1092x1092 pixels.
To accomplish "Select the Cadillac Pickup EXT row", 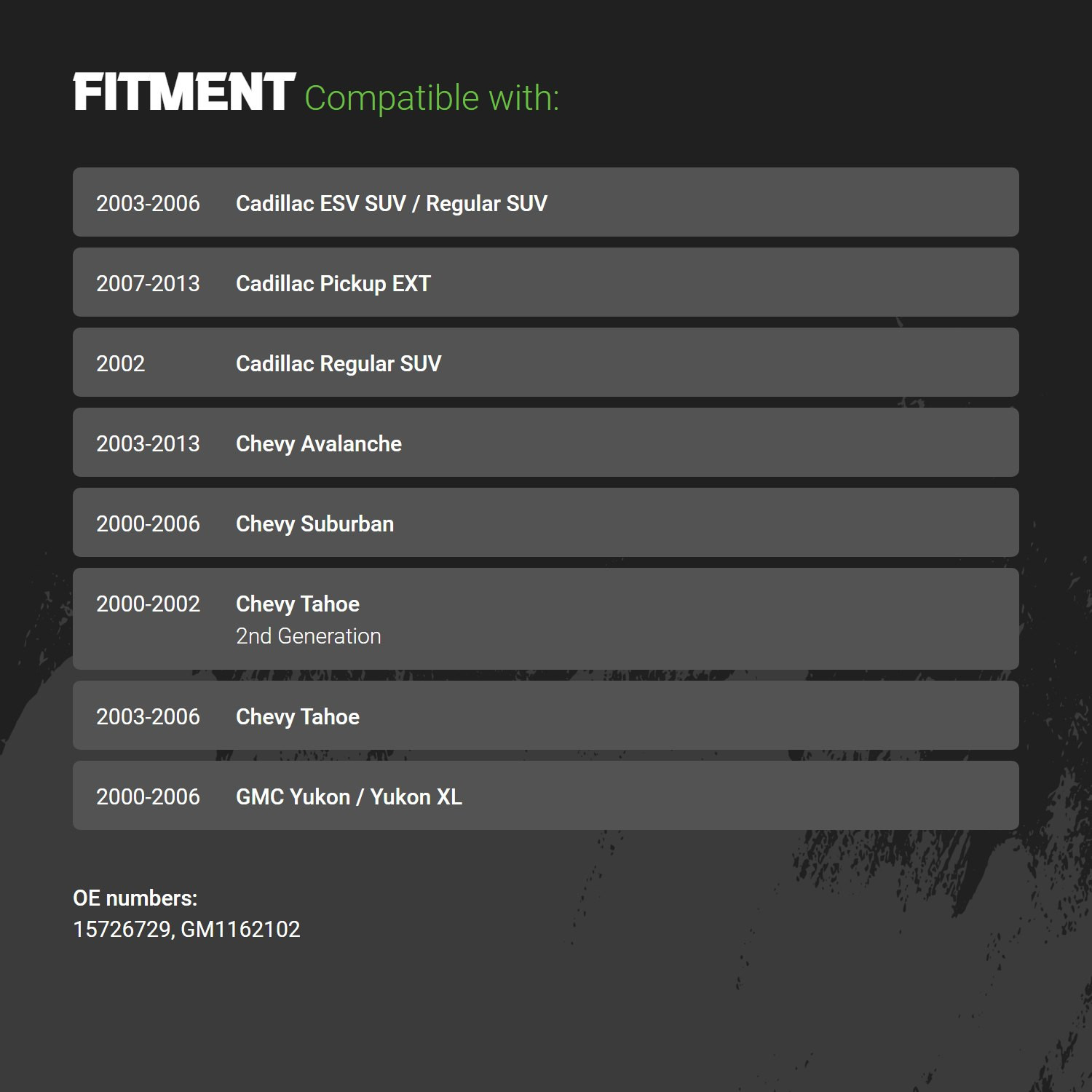I will tap(546, 282).
